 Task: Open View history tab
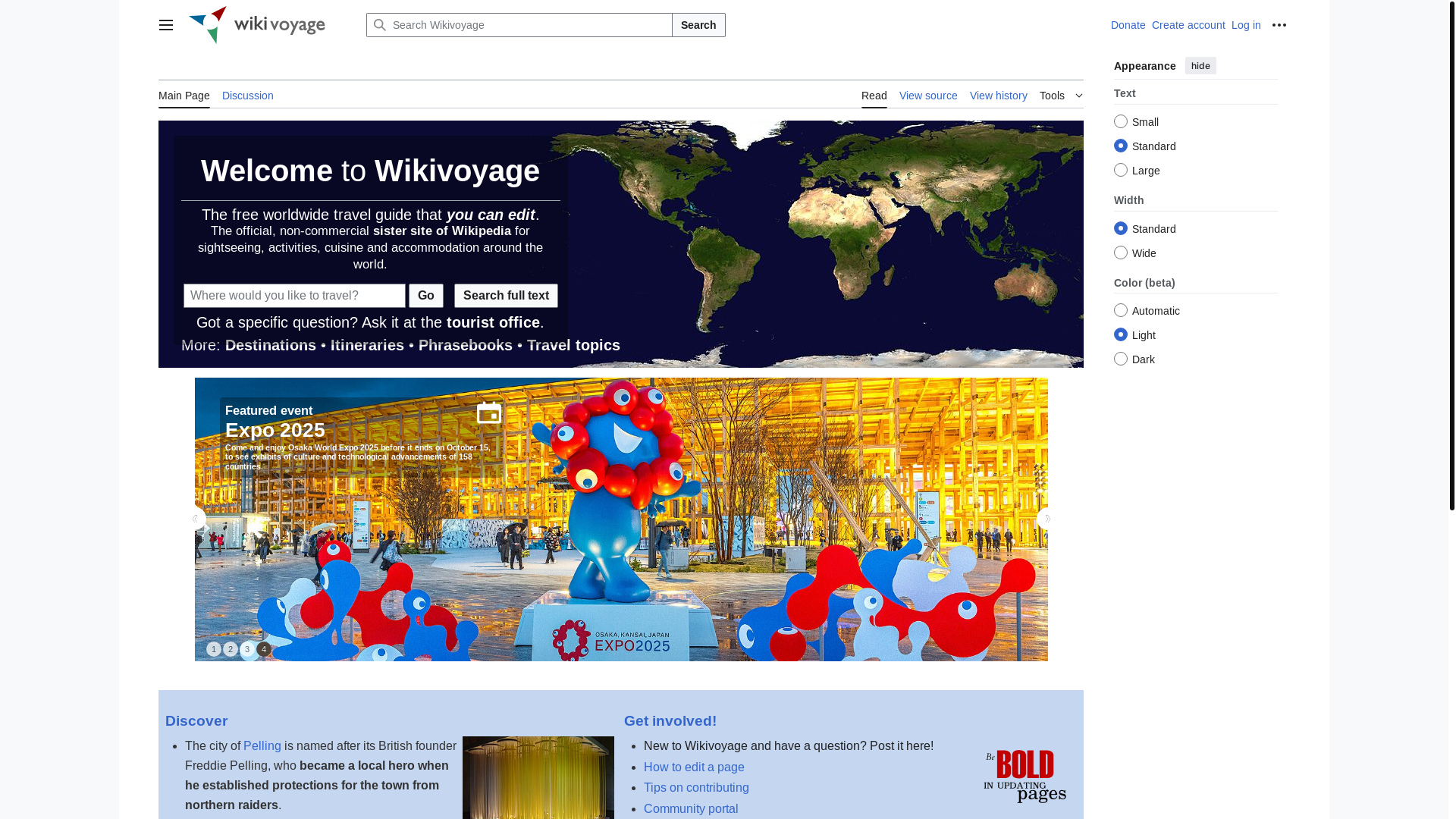pos(999,96)
